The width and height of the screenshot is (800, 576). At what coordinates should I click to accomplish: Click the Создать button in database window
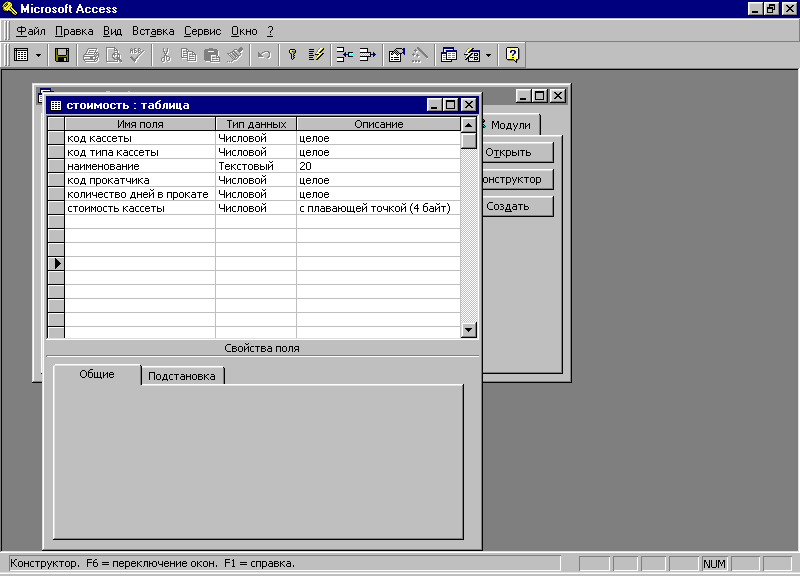point(517,207)
